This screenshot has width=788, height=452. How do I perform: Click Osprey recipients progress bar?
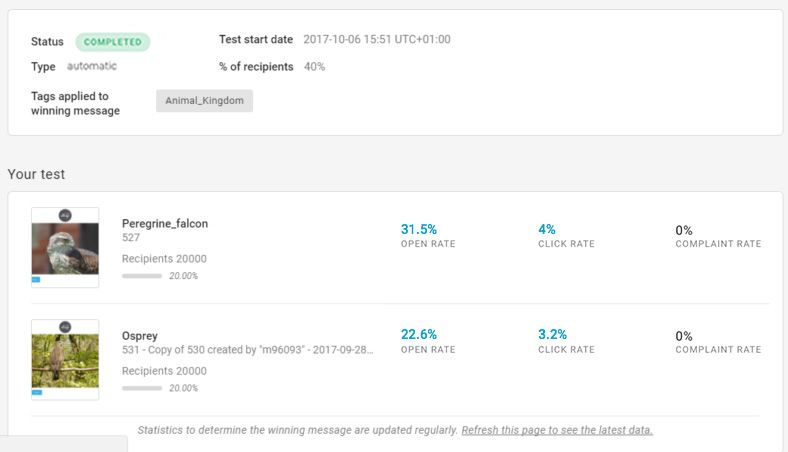(x=142, y=388)
